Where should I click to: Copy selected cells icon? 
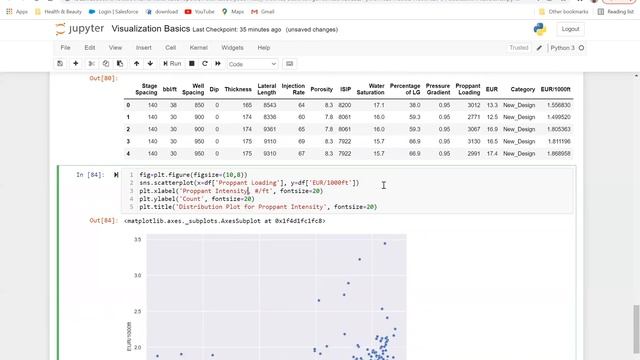[x=106, y=64]
